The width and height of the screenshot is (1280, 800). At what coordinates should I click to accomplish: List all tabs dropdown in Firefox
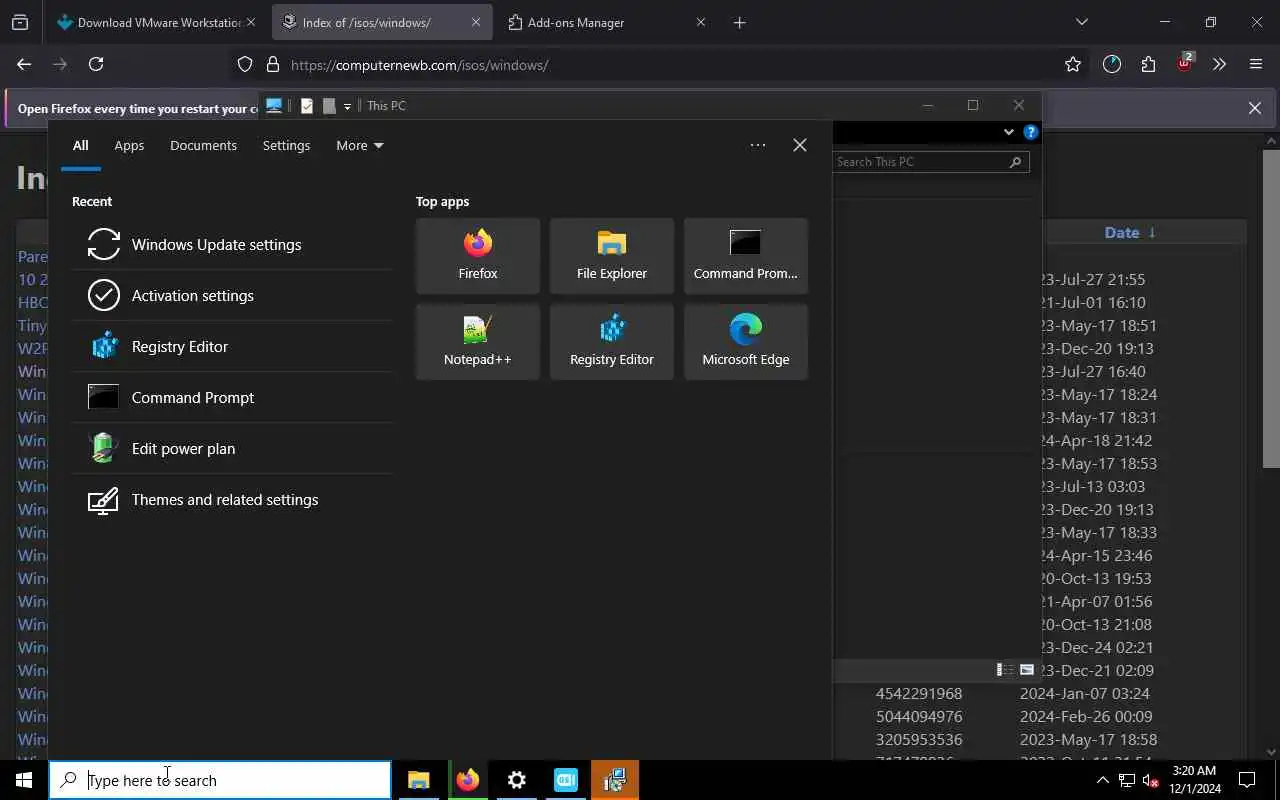[x=1081, y=22]
